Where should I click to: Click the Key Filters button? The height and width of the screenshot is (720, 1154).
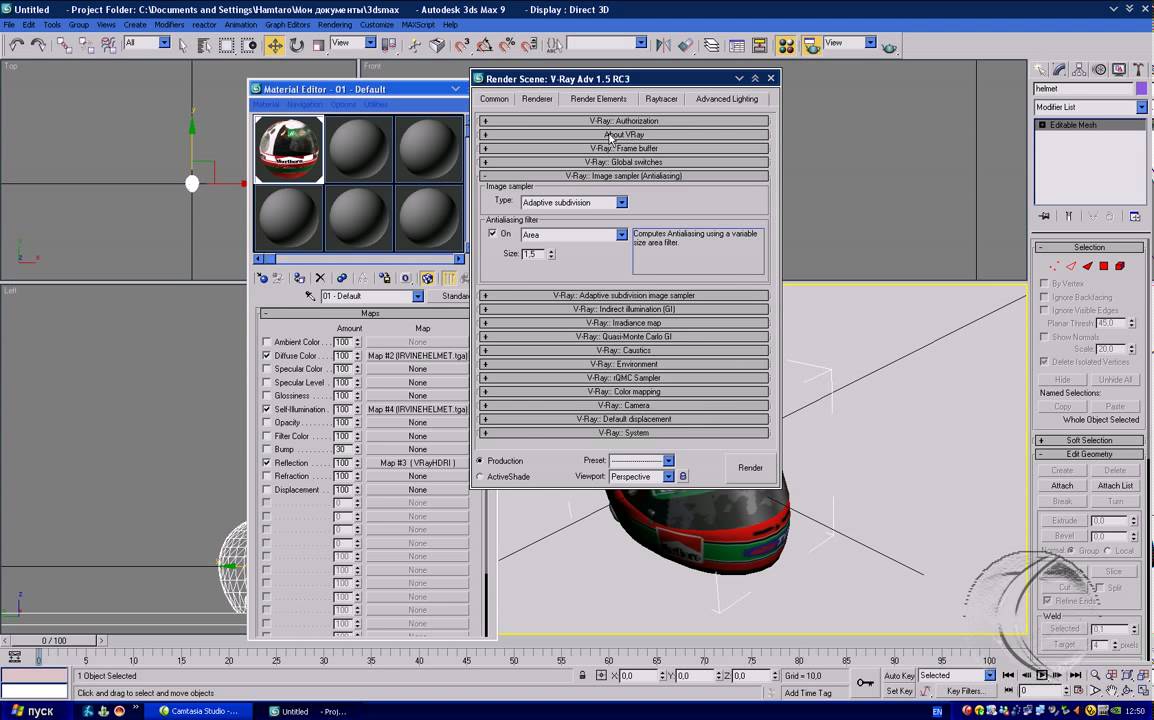tap(965, 691)
